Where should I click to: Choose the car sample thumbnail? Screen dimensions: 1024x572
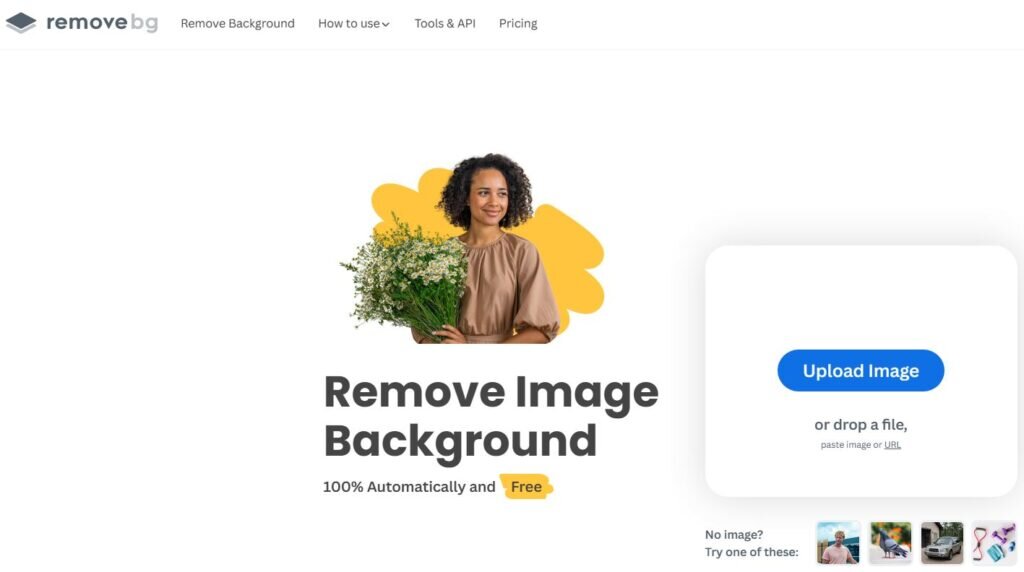tap(942, 543)
